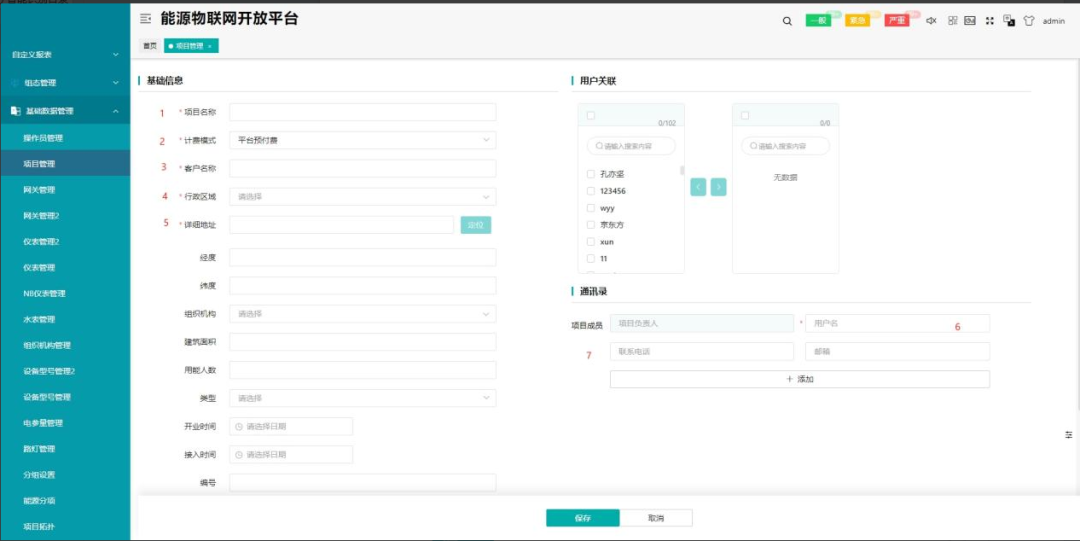Click the 定位 locate button
The width and height of the screenshot is (1080, 541).
(x=476, y=225)
